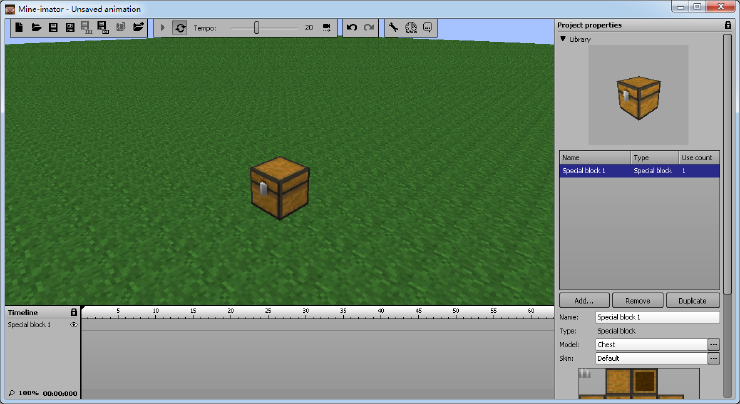Open the Skin browse button

tap(714, 358)
